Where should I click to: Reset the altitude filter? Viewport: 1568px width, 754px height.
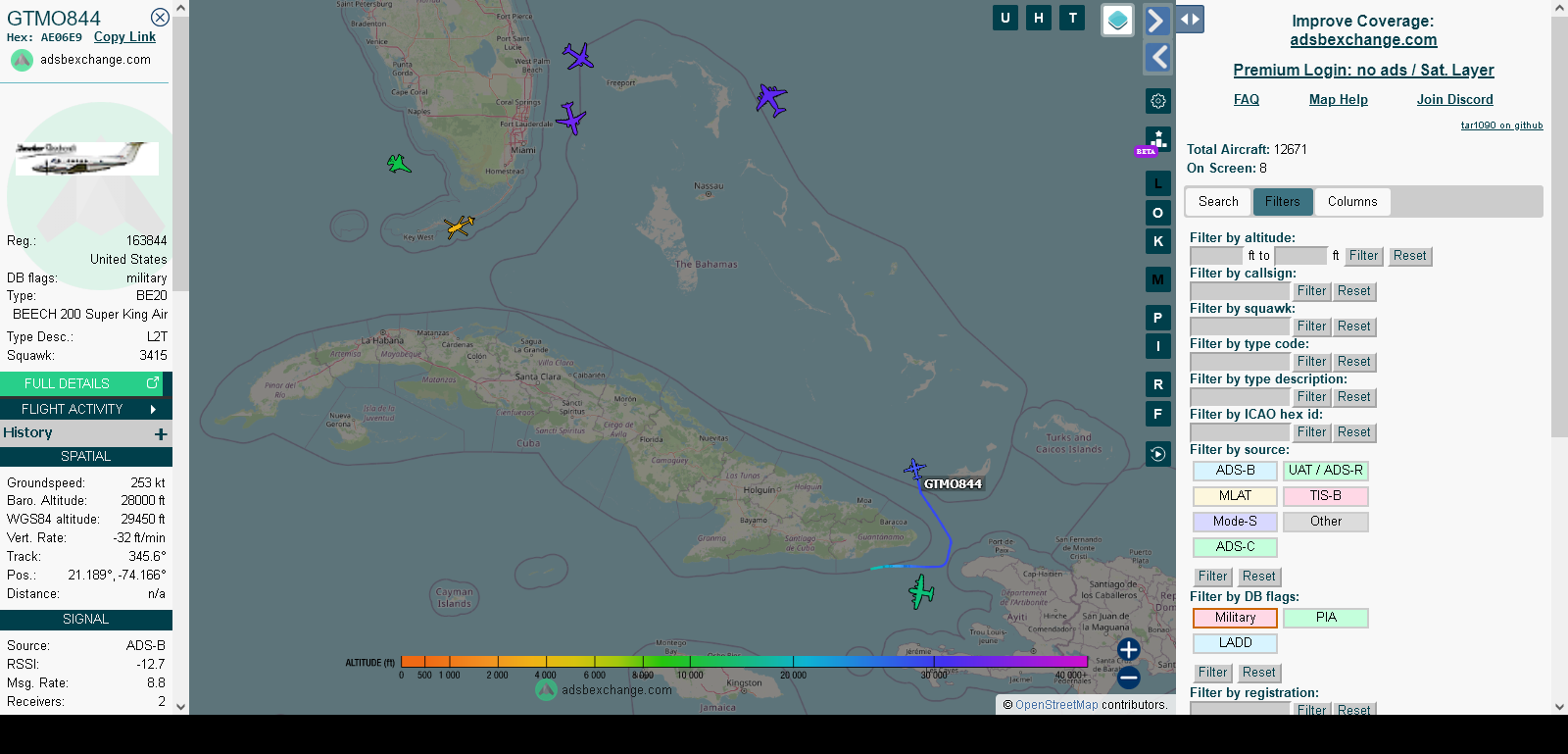tap(1410, 256)
